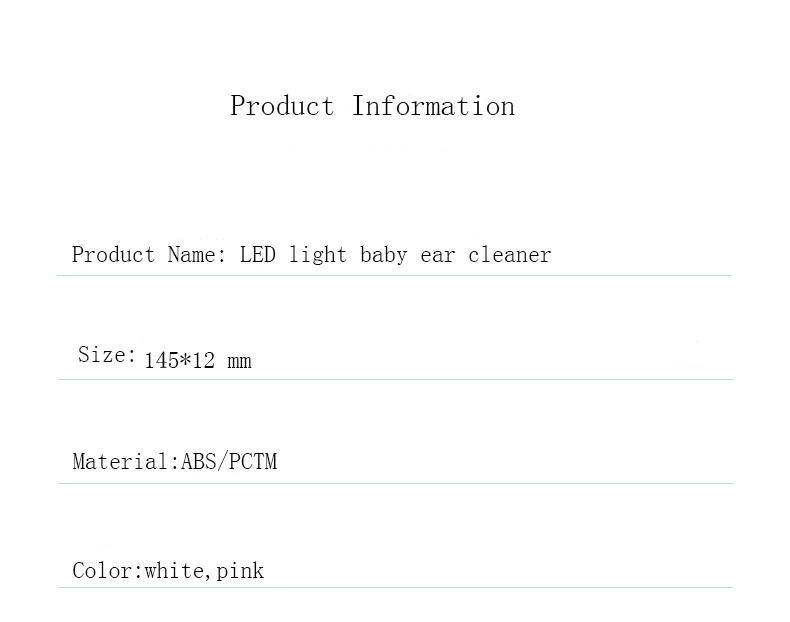Click the line under Size row
790x622 pixels.
click(395, 379)
